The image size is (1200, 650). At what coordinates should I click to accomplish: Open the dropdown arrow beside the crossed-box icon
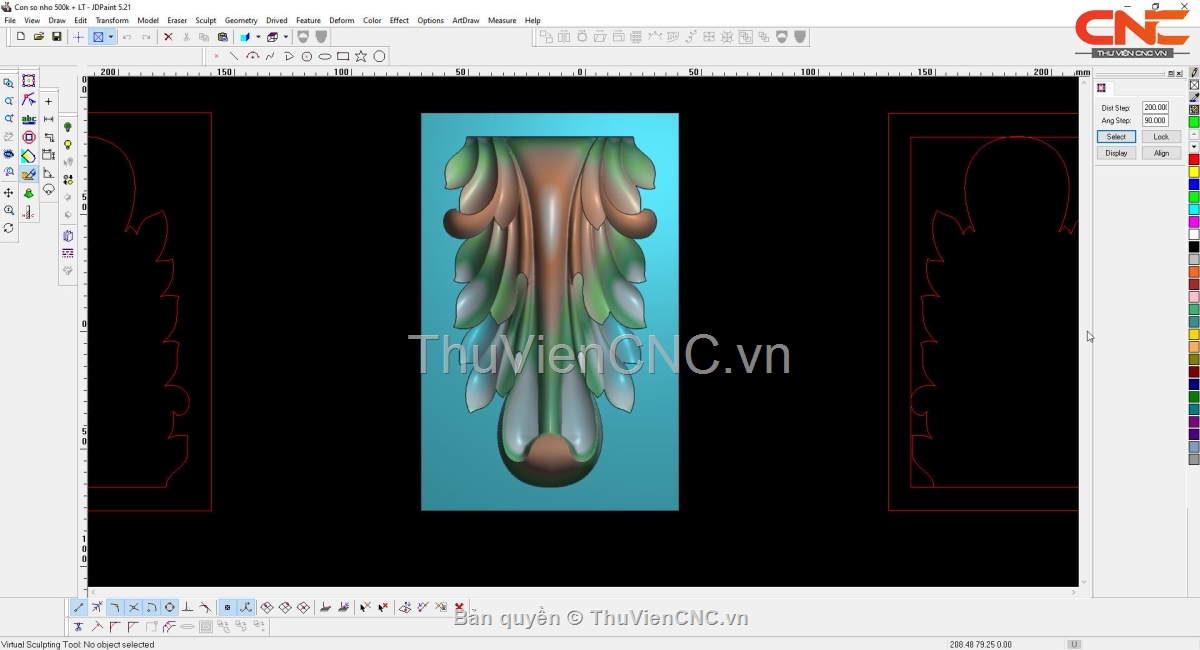[x=111, y=37]
